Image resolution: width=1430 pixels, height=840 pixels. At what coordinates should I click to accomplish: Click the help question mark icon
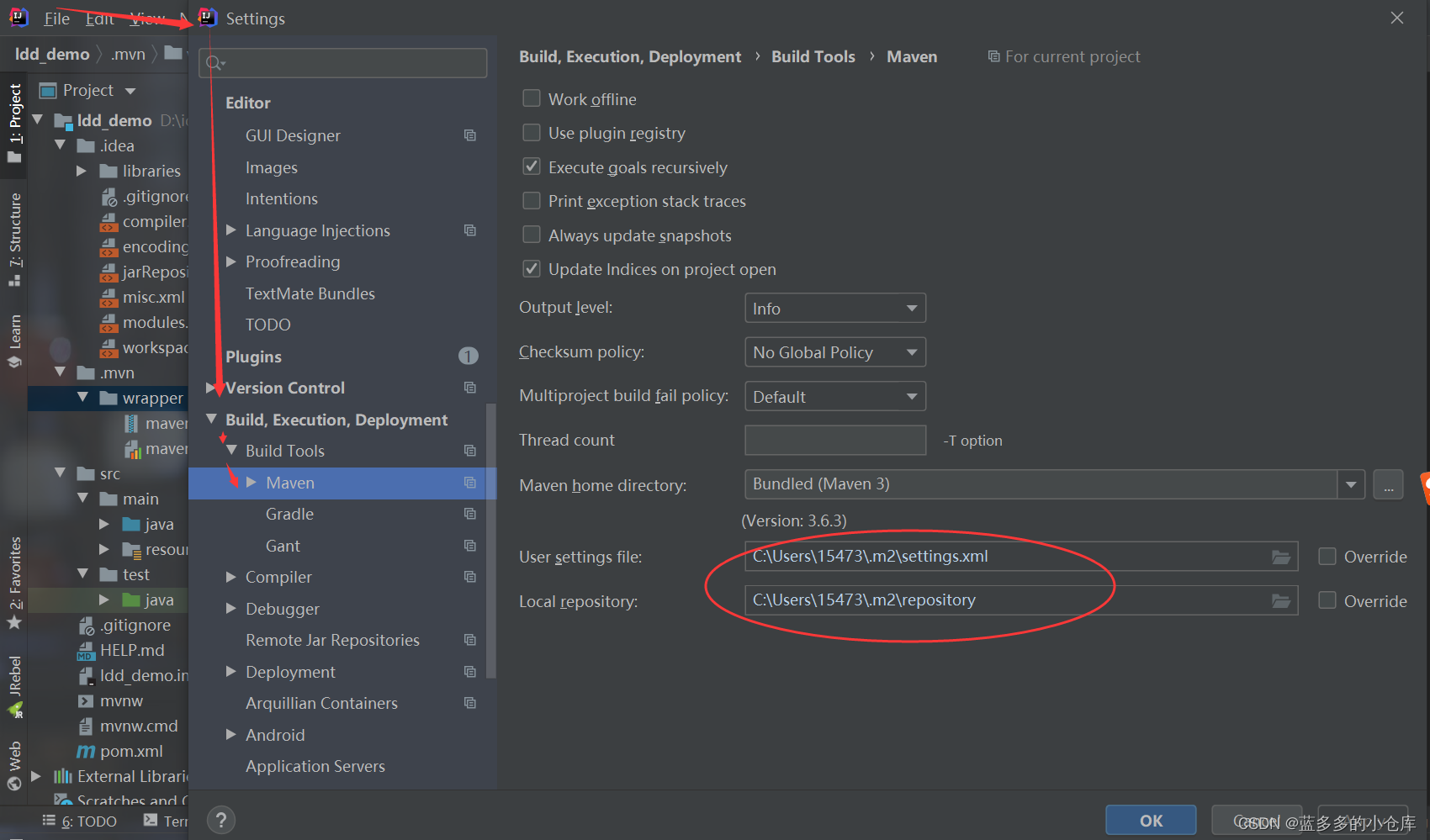(220, 820)
